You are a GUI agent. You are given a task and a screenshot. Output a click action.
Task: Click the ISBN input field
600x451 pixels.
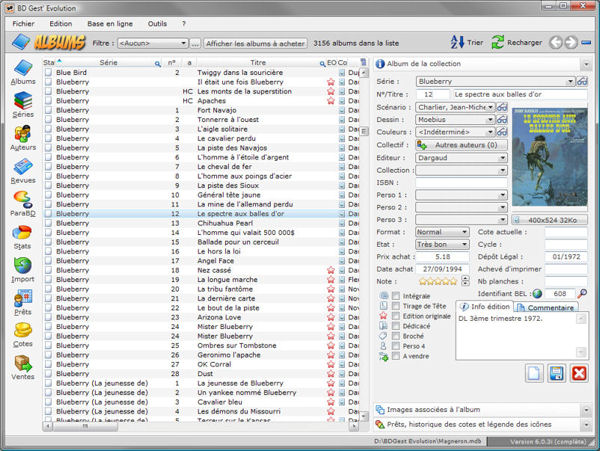[x=461, y=182]
